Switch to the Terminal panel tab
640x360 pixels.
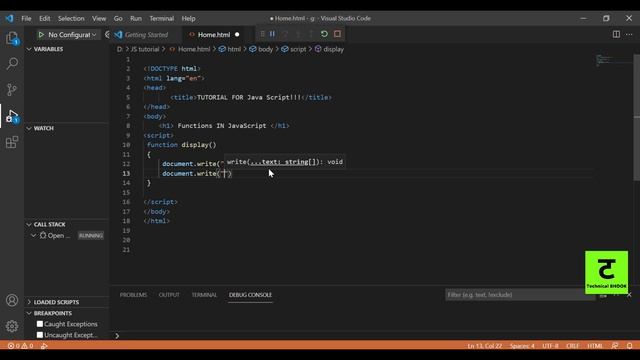pos(204,295)
